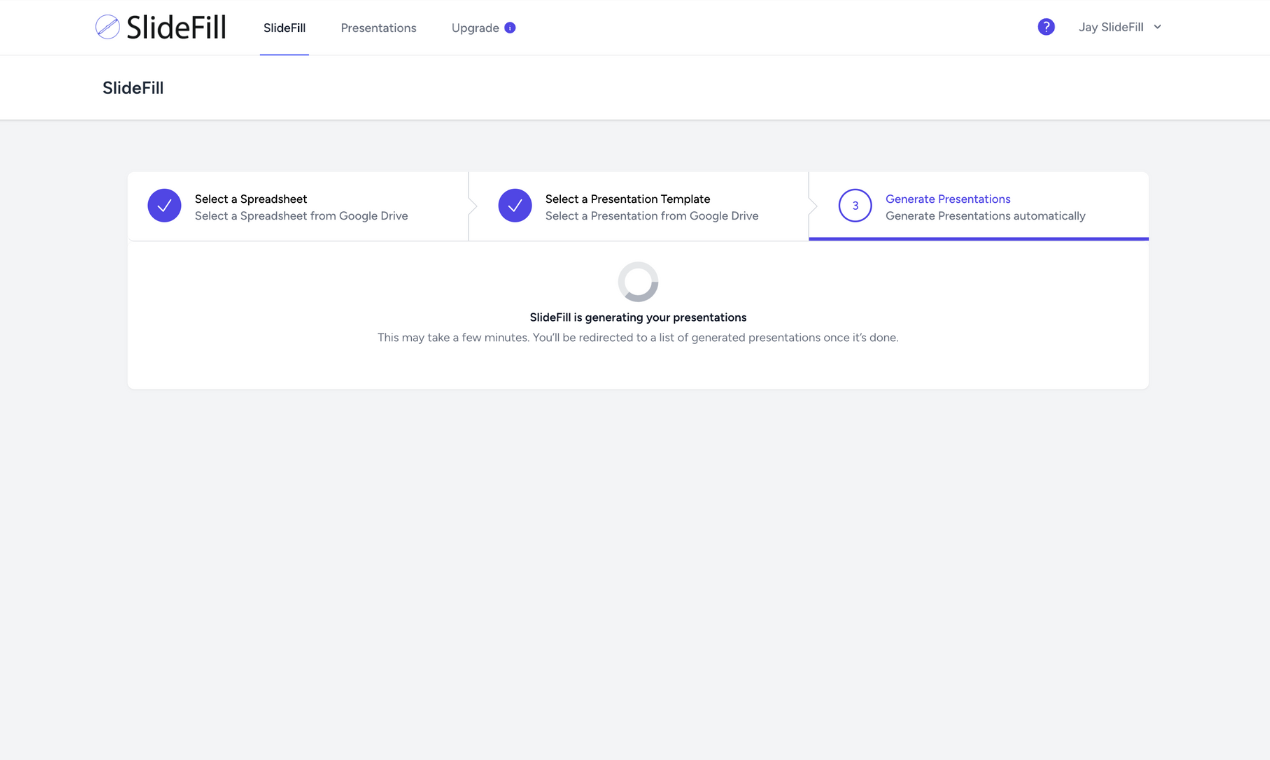
Task: Select the Generate Presentations step
Action: pos(979,207)
